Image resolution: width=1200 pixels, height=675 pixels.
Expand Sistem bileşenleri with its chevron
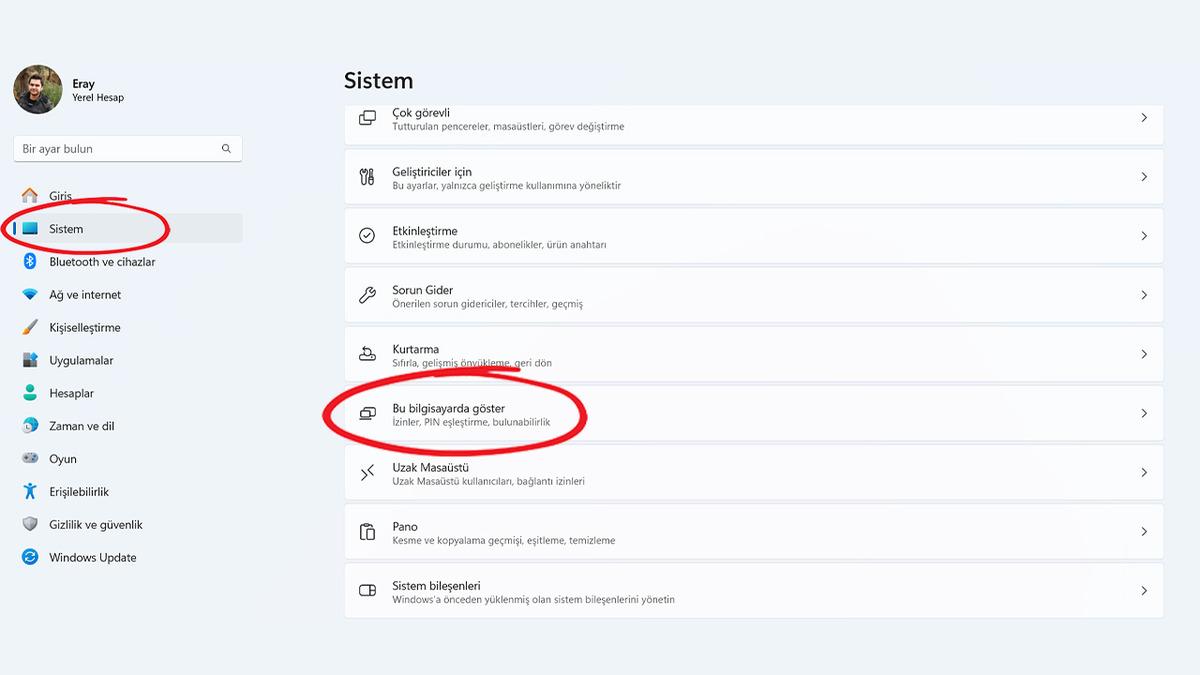[x=1144, y=591]
